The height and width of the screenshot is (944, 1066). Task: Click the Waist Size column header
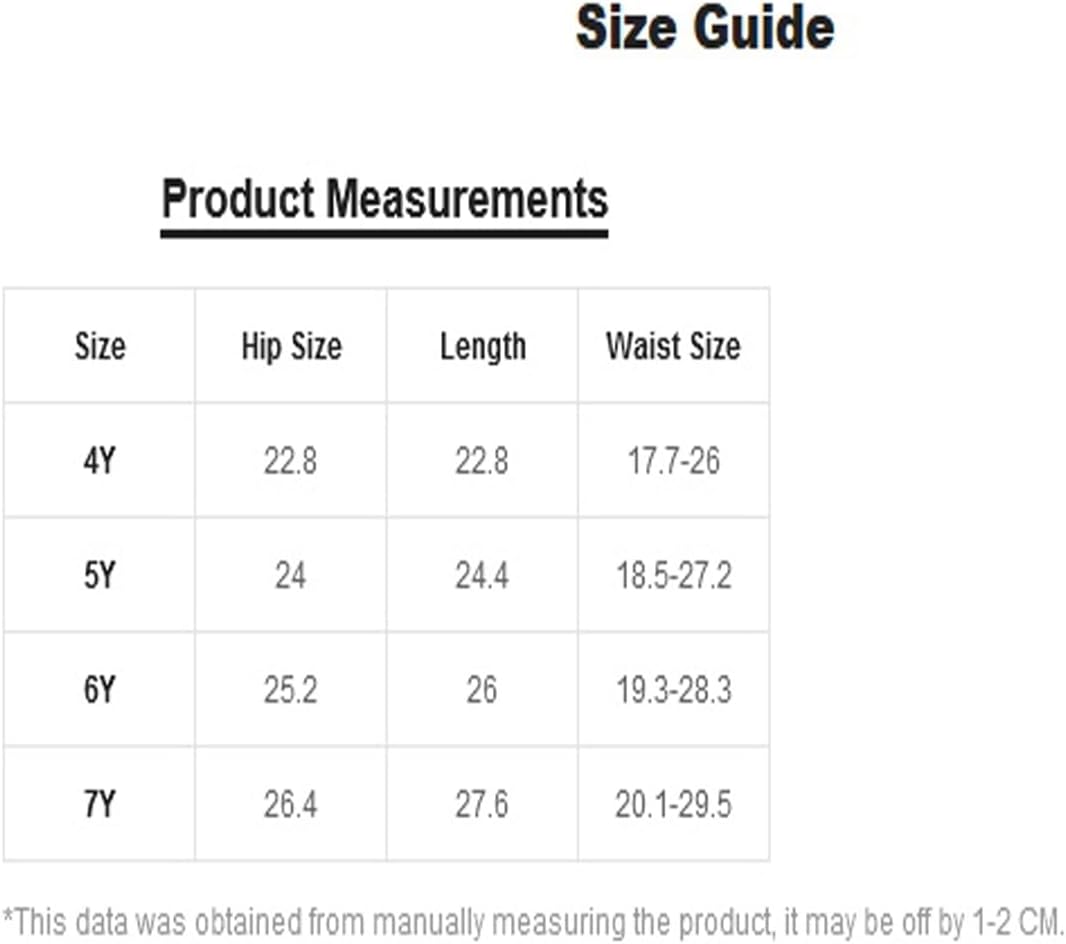tap(674, 346)
